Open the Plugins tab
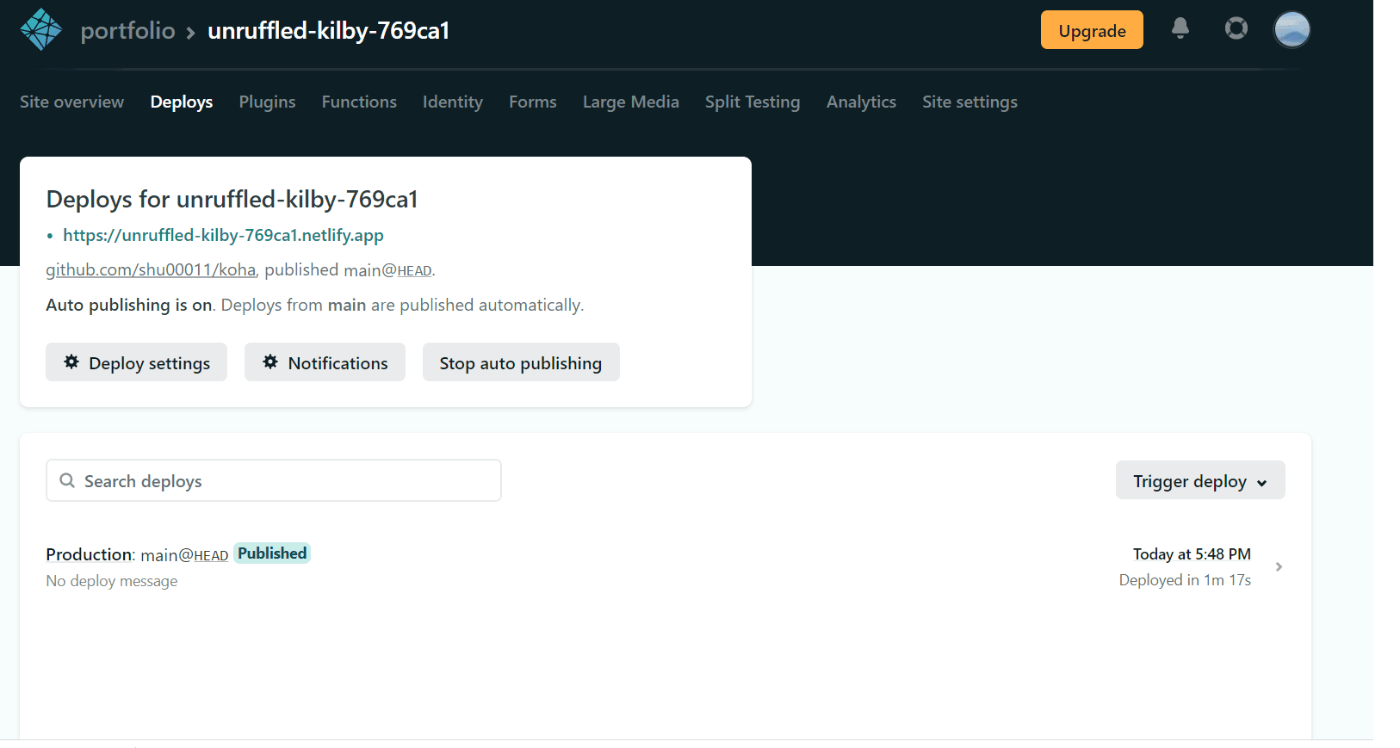 click(267, 102)
